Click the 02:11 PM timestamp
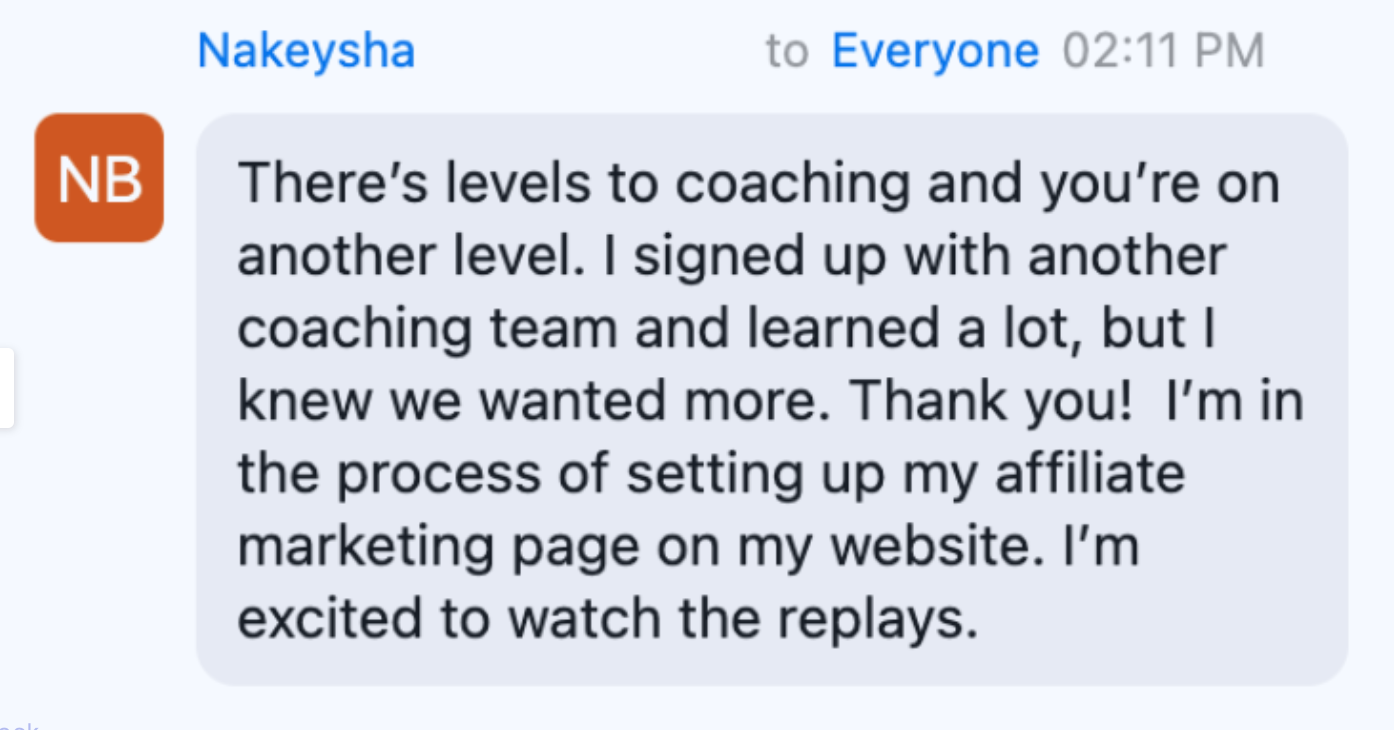The image size is (1394, 730). click(1163, 51)
